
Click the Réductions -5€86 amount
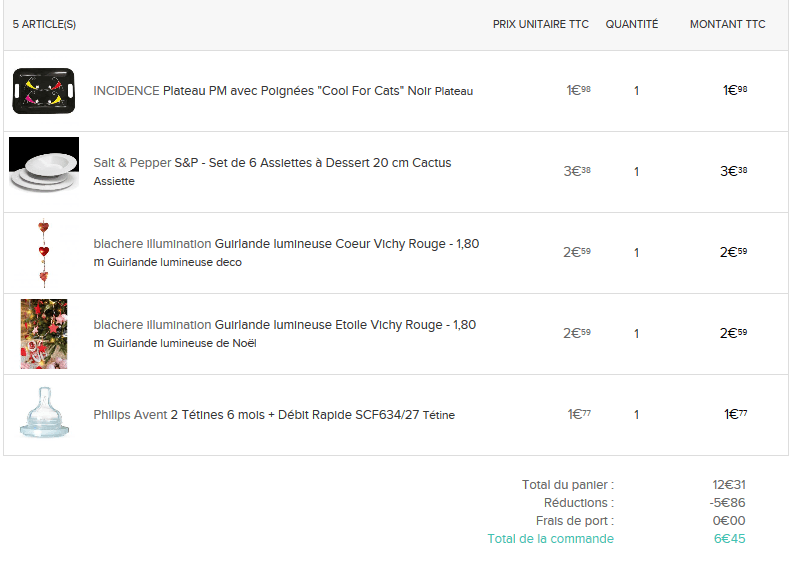point(728,503)
